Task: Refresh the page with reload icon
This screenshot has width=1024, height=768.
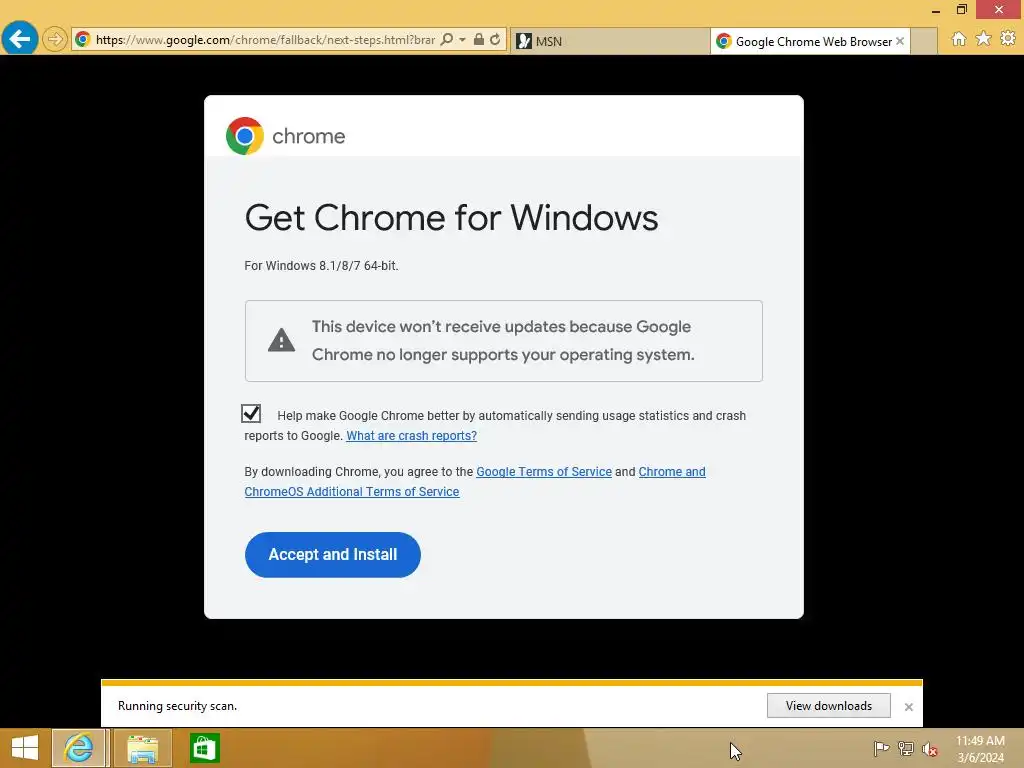Action: 496,39
